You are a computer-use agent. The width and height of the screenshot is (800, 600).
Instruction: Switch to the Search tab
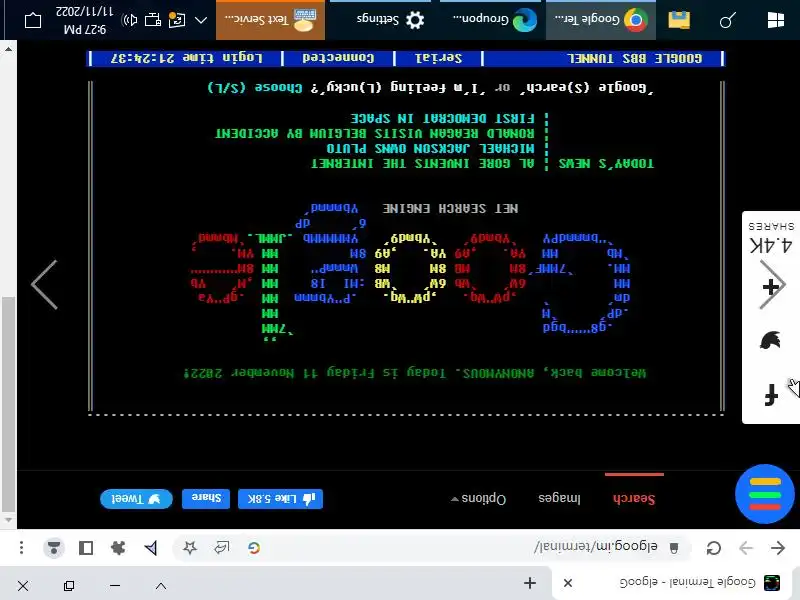click(x=634, y=498)
